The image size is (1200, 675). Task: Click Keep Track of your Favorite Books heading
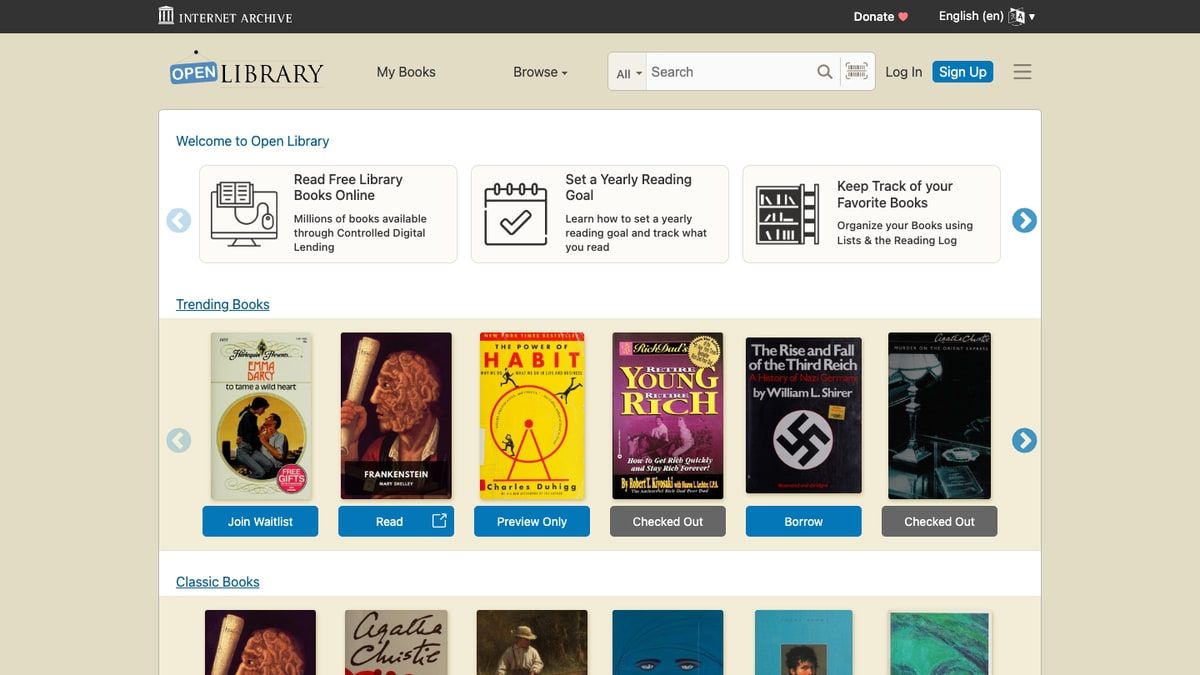[x=895, y=194]
